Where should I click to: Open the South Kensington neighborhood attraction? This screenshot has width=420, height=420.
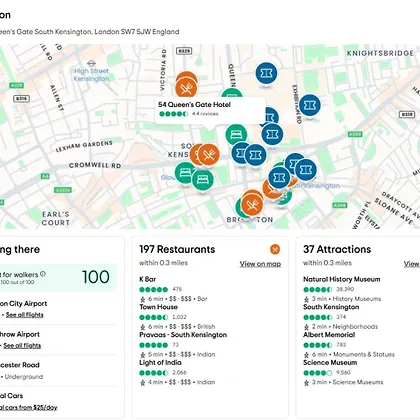pos(331,307)
